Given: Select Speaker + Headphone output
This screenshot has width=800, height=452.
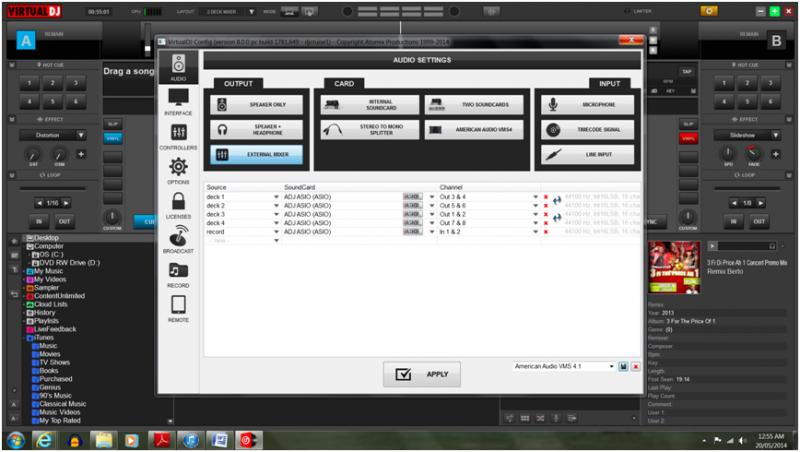Looking at the screenshot, I should 256,130.
